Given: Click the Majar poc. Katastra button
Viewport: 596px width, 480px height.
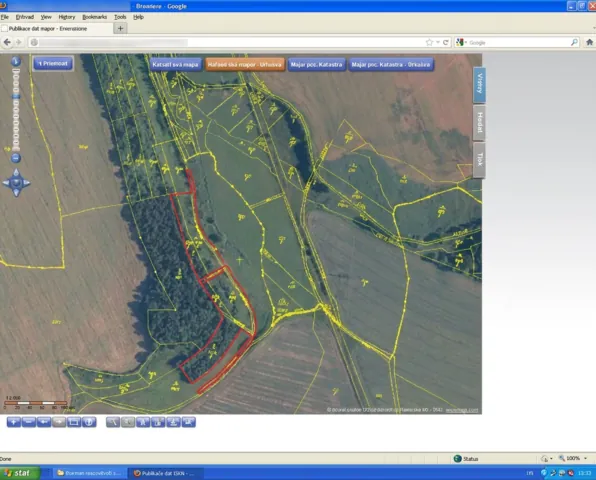Looking at the screenshot, I should pos(317,65).
